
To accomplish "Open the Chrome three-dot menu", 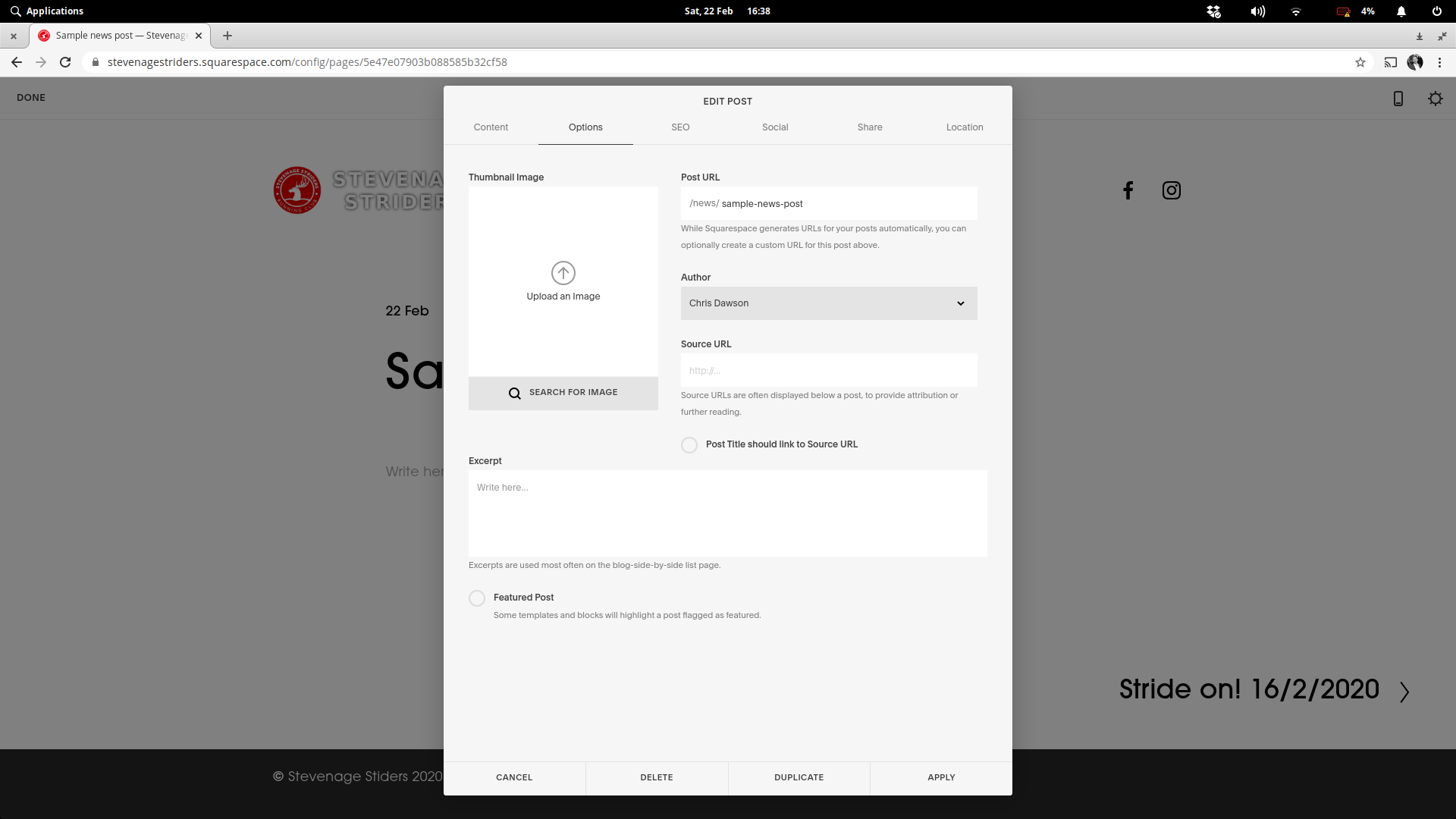I will (x=1439, y=62).
